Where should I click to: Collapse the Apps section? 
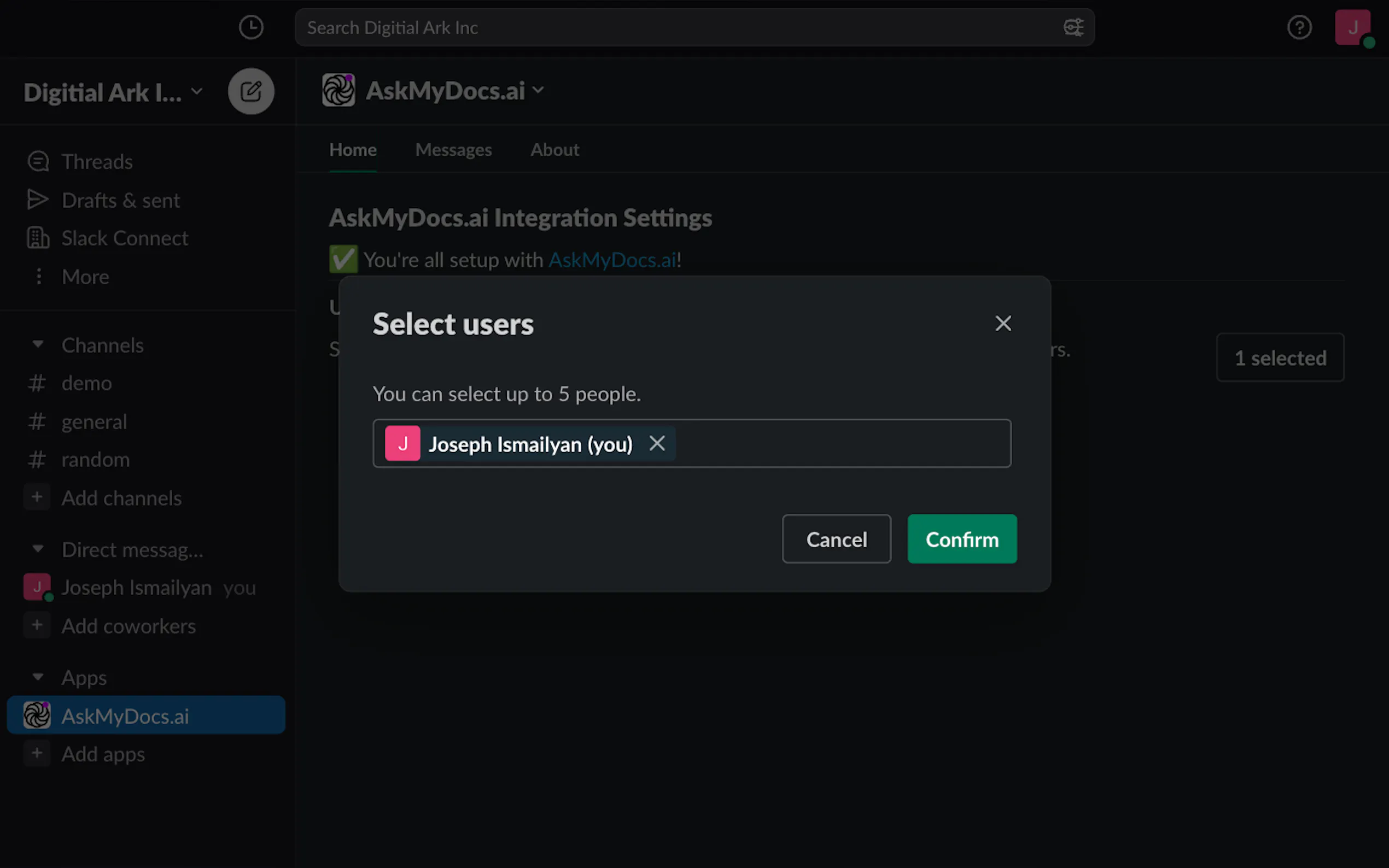(38, 677)
